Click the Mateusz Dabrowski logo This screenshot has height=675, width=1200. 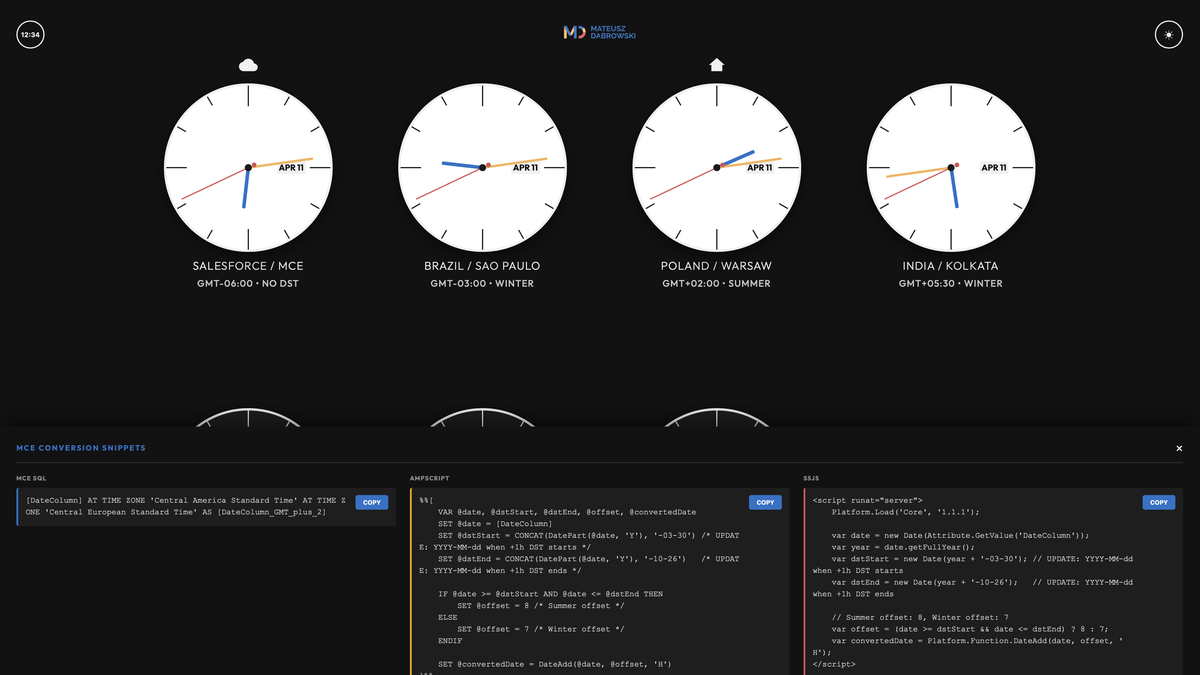[600, 33]
